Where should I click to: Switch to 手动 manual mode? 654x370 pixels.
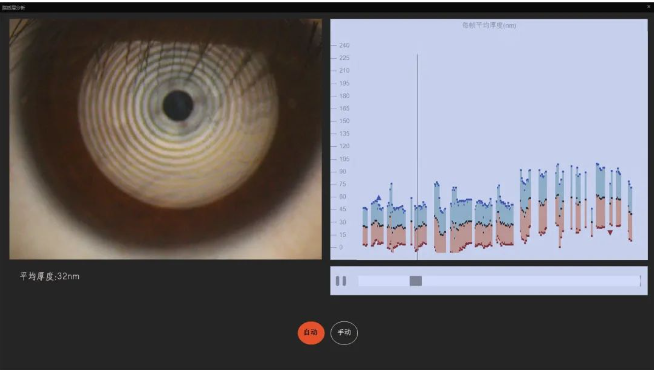344,332
